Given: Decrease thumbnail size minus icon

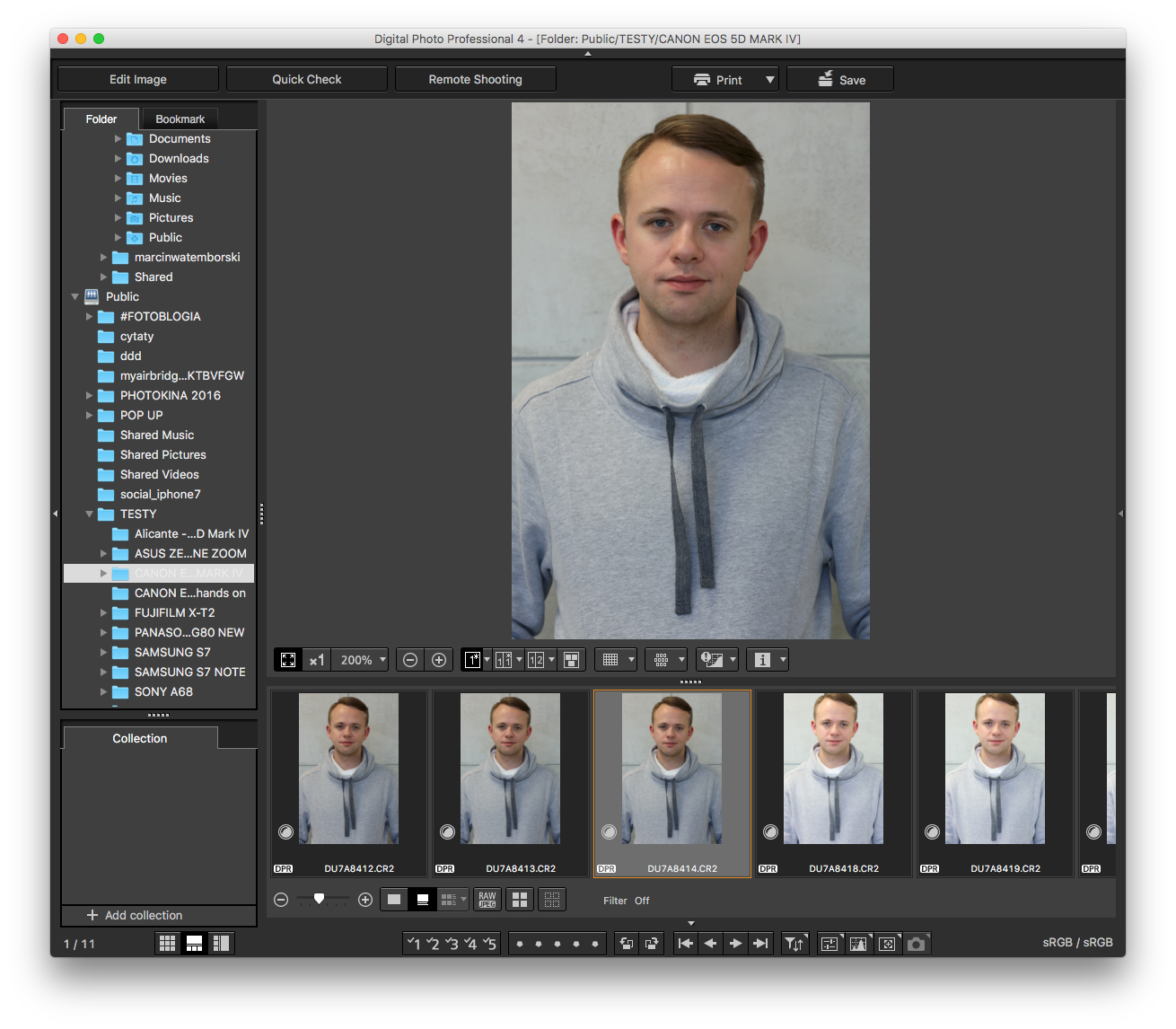Looking at the screenshot, I should [x=281, y=900].
